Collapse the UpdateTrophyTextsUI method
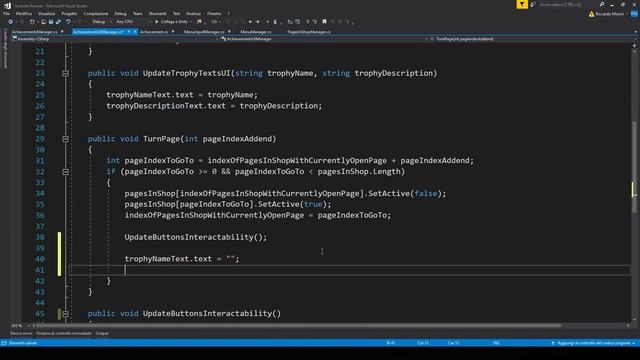Image resolution: width=640 pixels, height=360 pixels. coord(65,73)
